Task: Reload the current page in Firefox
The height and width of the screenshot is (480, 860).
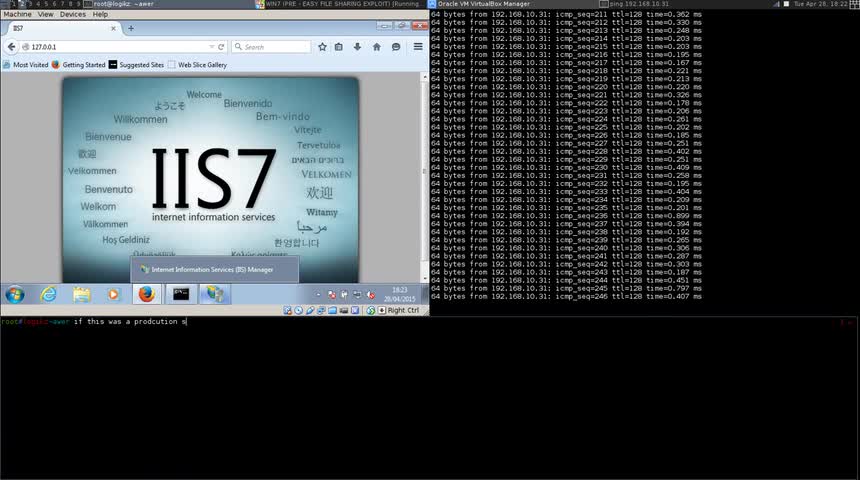Action: [x=221, y=47]
